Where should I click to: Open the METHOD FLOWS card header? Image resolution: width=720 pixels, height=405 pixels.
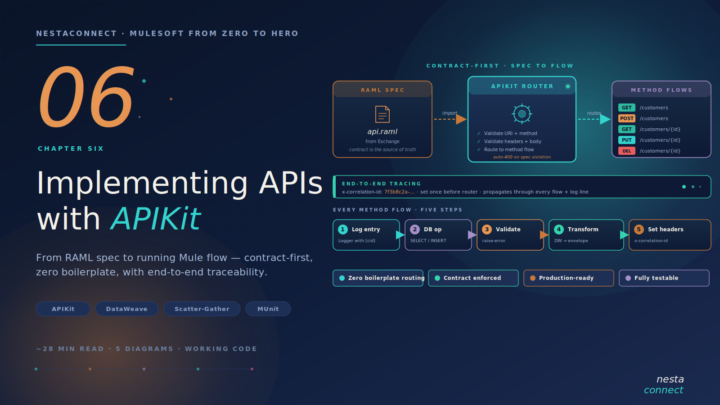pos(661,90)
